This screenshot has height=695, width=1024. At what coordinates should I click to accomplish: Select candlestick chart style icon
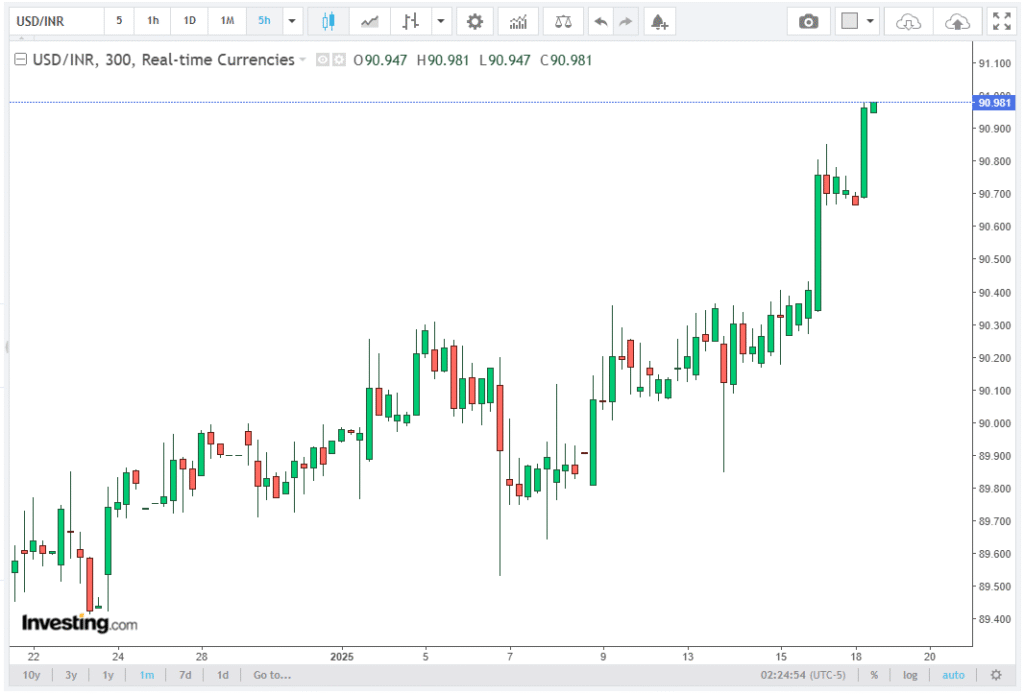[327, 21]
